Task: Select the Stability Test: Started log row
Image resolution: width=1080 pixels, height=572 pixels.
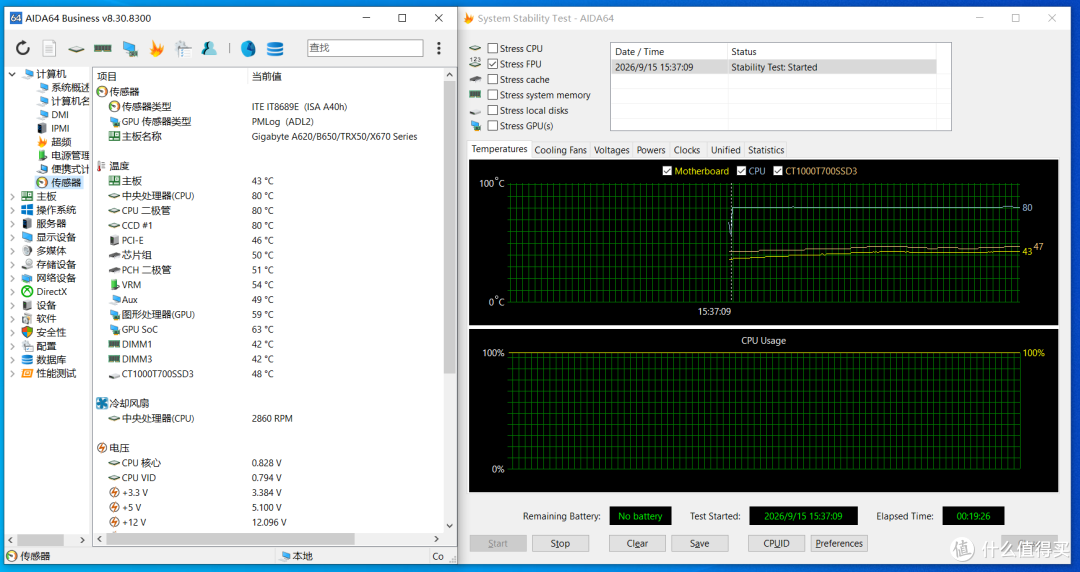Action: 774,67
